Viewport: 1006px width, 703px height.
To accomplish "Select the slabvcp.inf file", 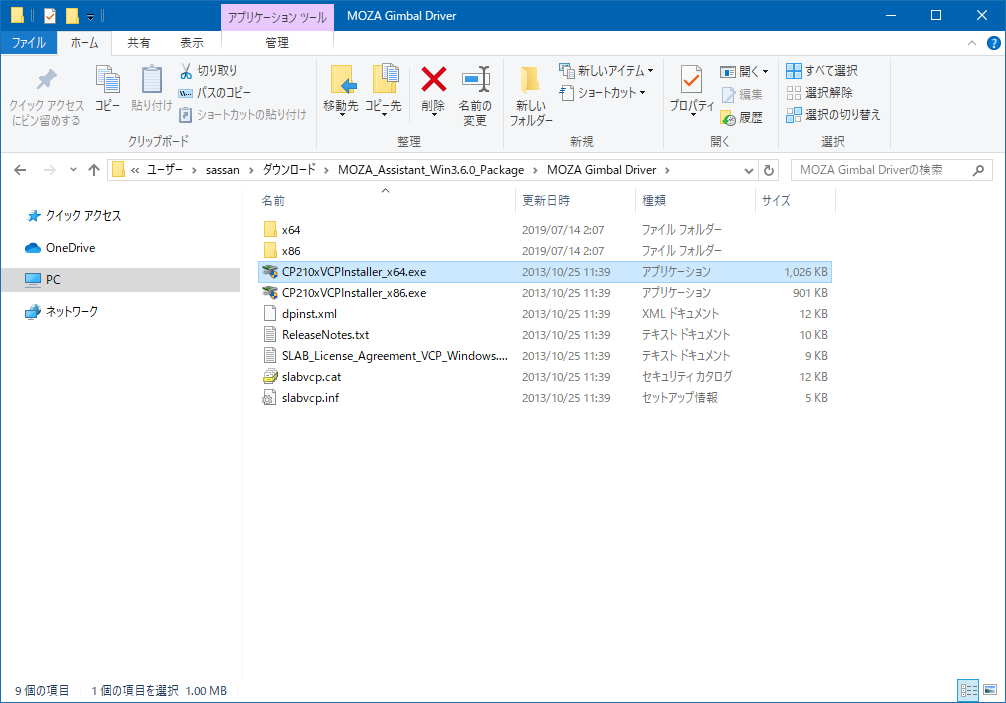I will (545, 398).
